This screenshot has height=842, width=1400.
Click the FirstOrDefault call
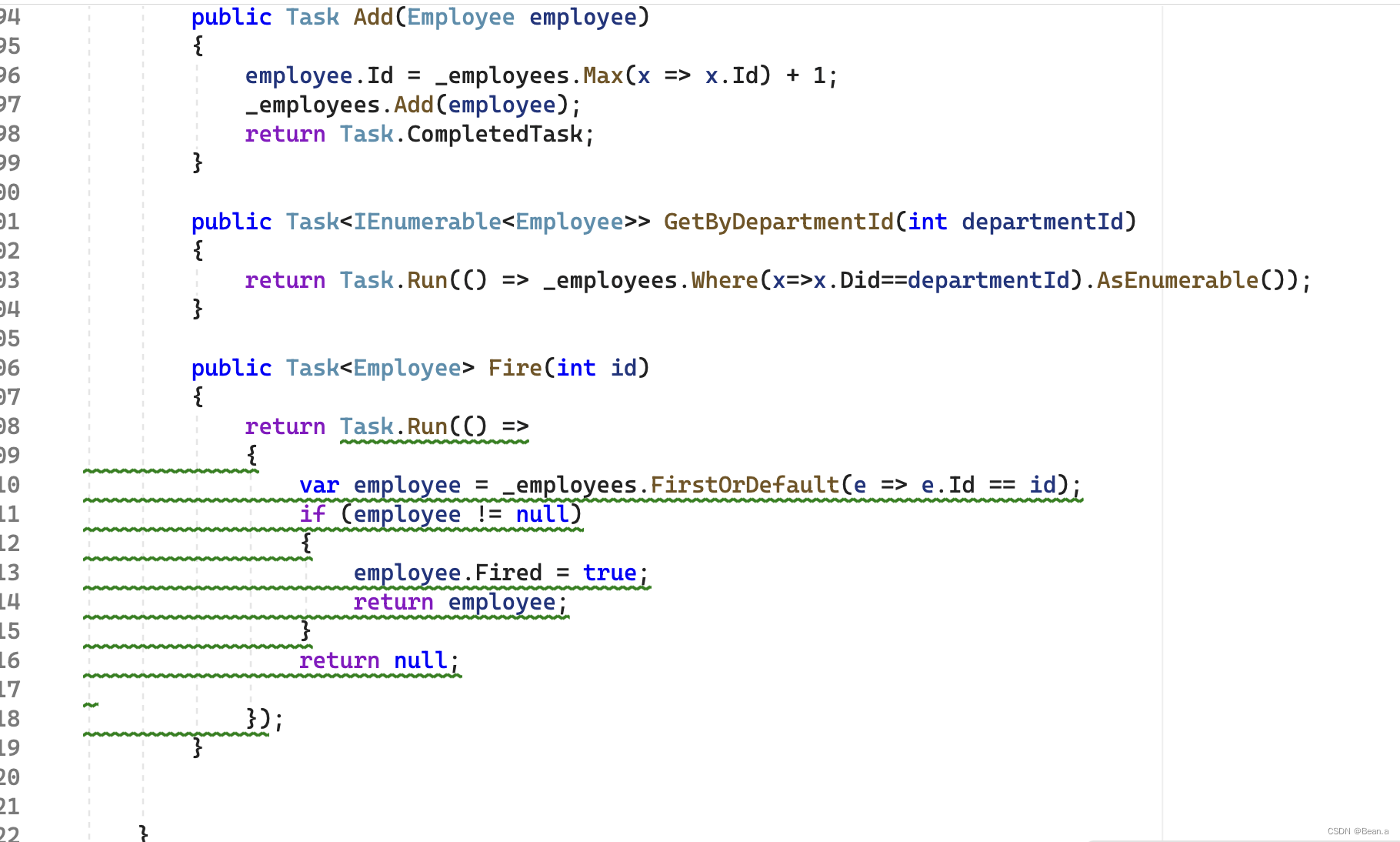745,485
